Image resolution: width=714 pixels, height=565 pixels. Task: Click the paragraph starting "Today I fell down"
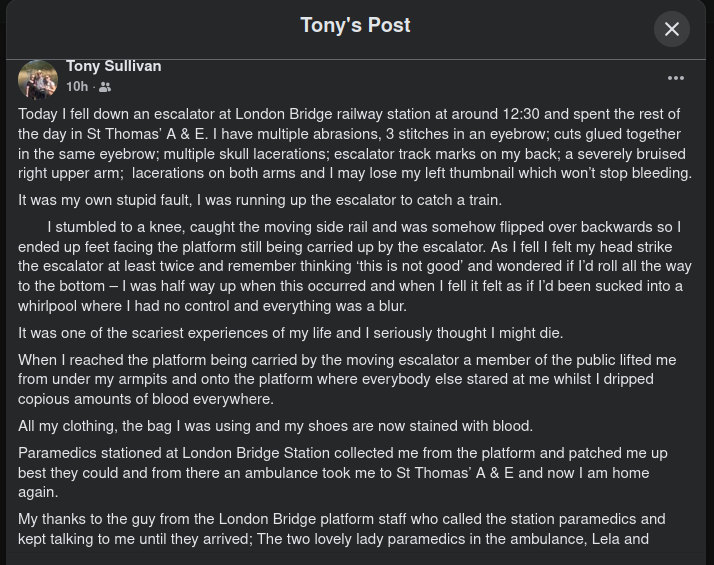point(355,143)
